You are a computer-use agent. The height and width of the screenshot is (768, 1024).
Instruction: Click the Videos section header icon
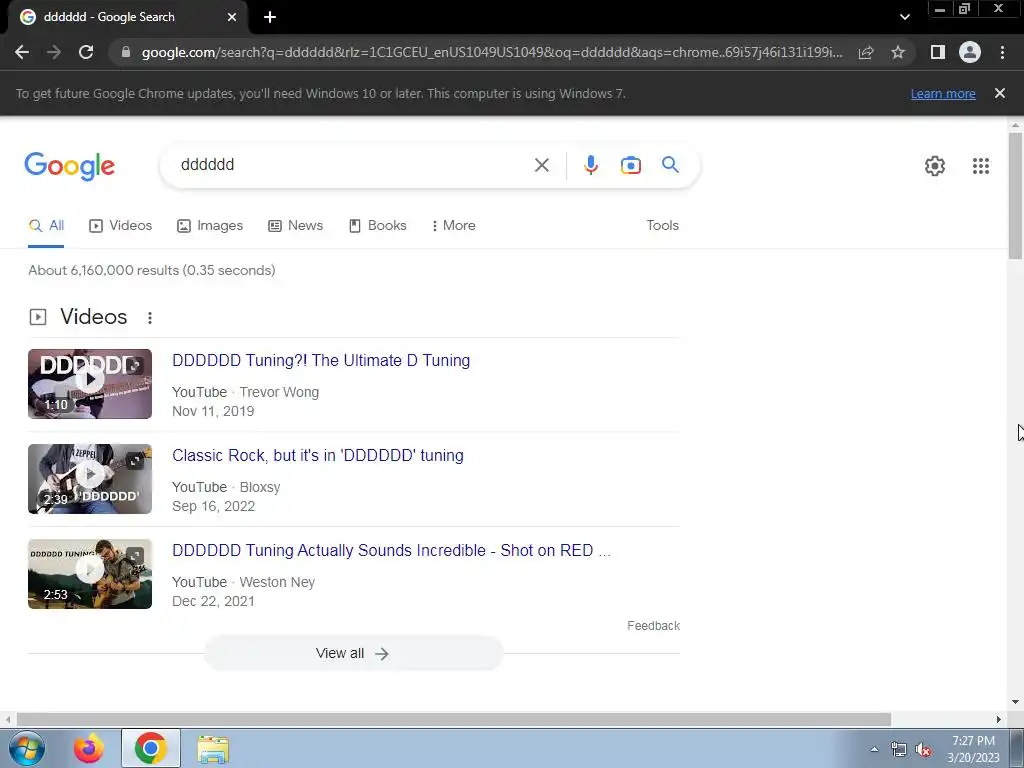38,317
